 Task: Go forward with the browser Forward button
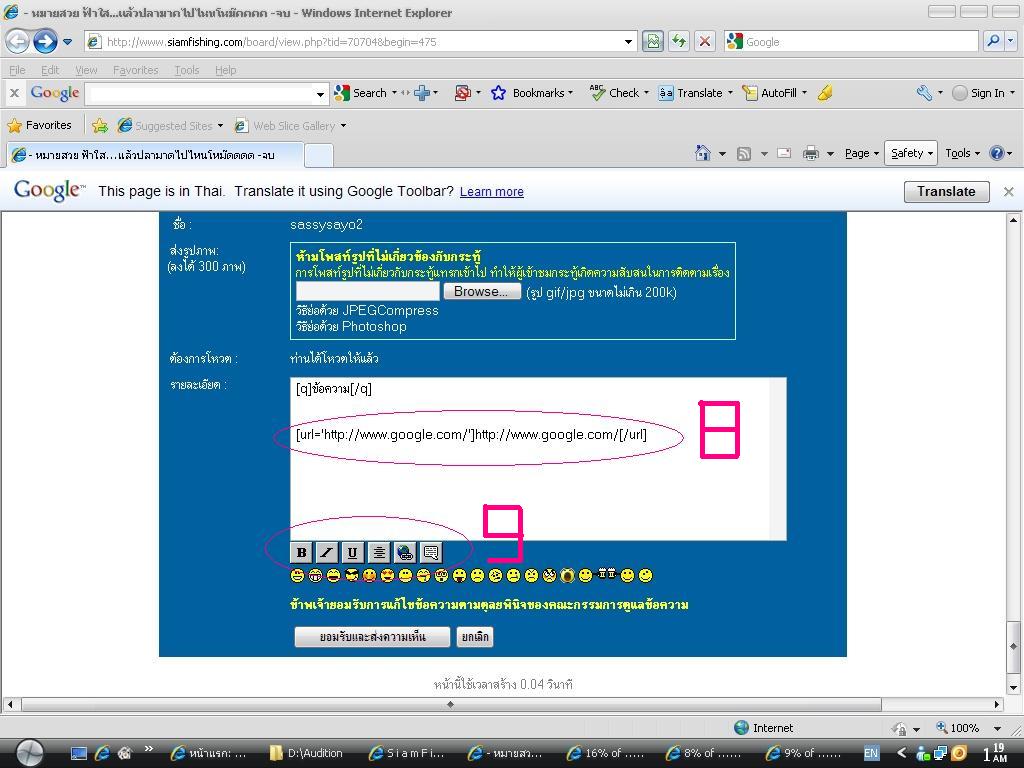[44, 42]
